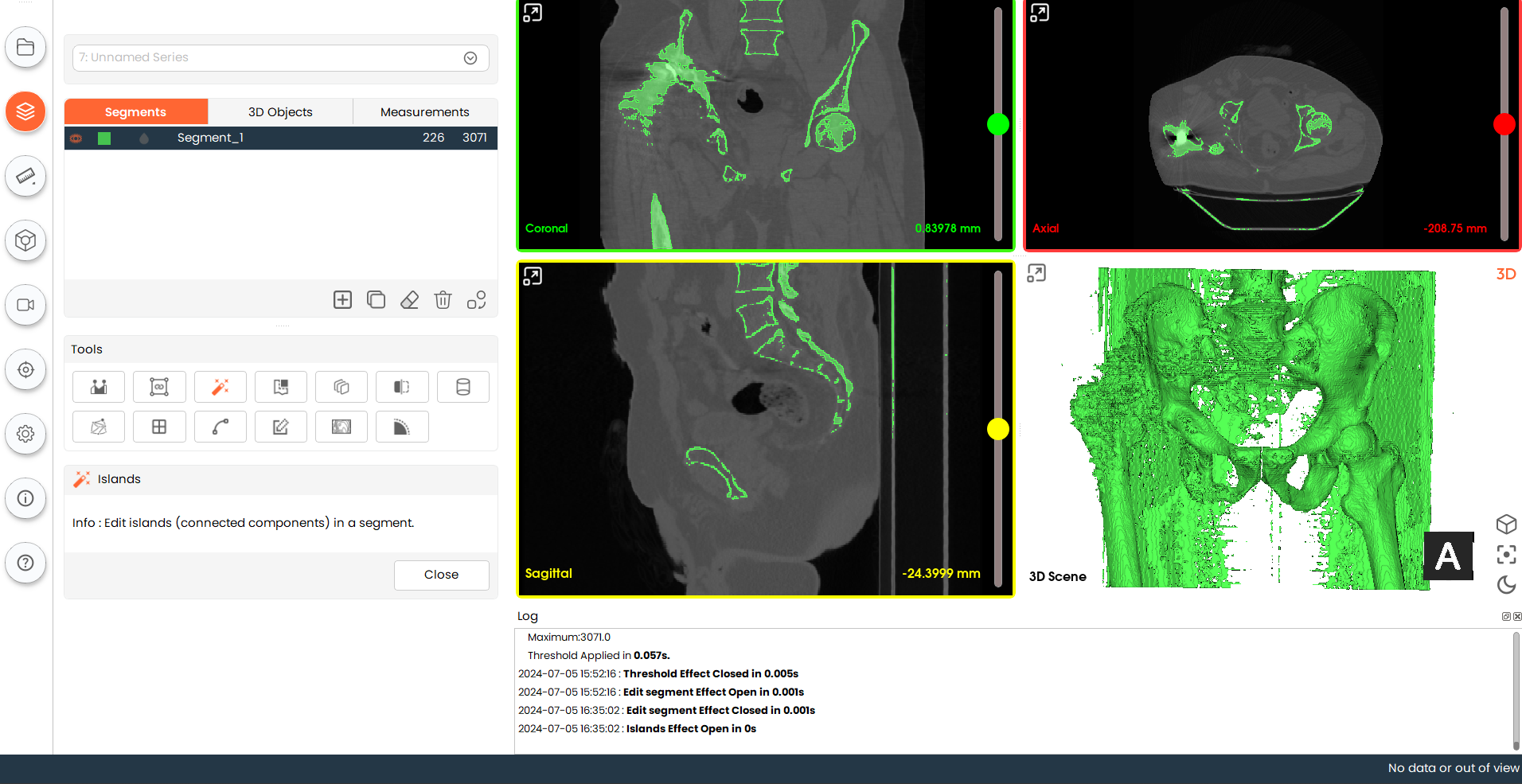
Task: Click the cylinder tool icon
Action: pos(462,387)
